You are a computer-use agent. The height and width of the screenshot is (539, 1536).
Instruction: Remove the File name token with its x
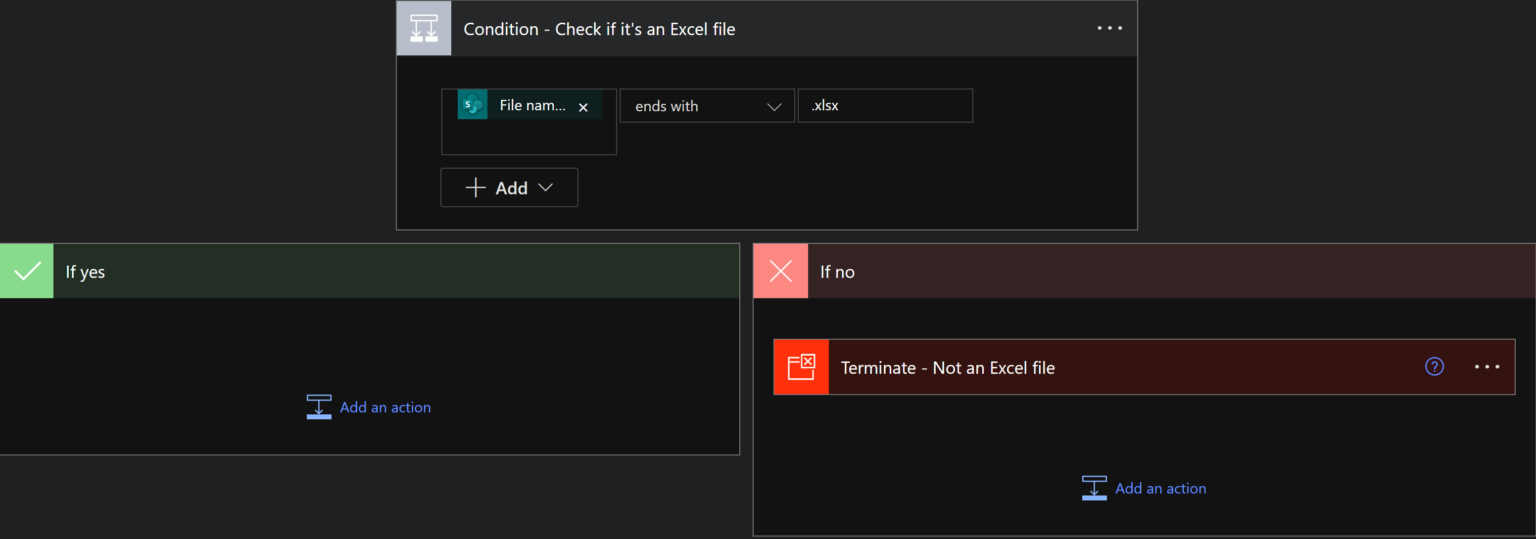tap(583, 107)
